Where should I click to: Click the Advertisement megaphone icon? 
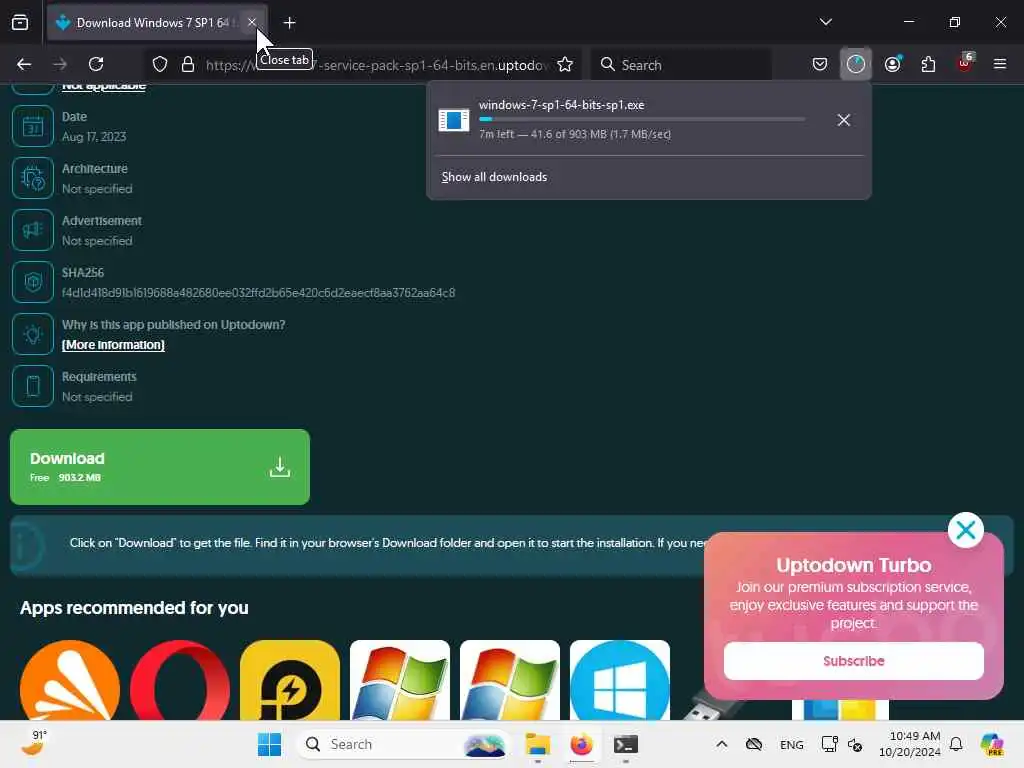33,230
